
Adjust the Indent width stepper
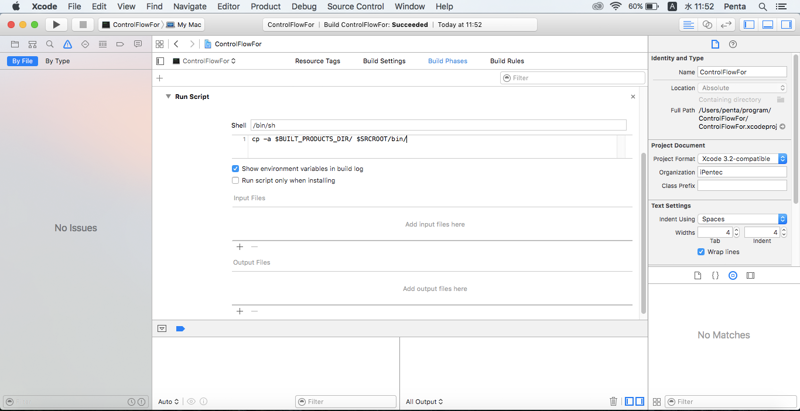click(x=784, y=233)
